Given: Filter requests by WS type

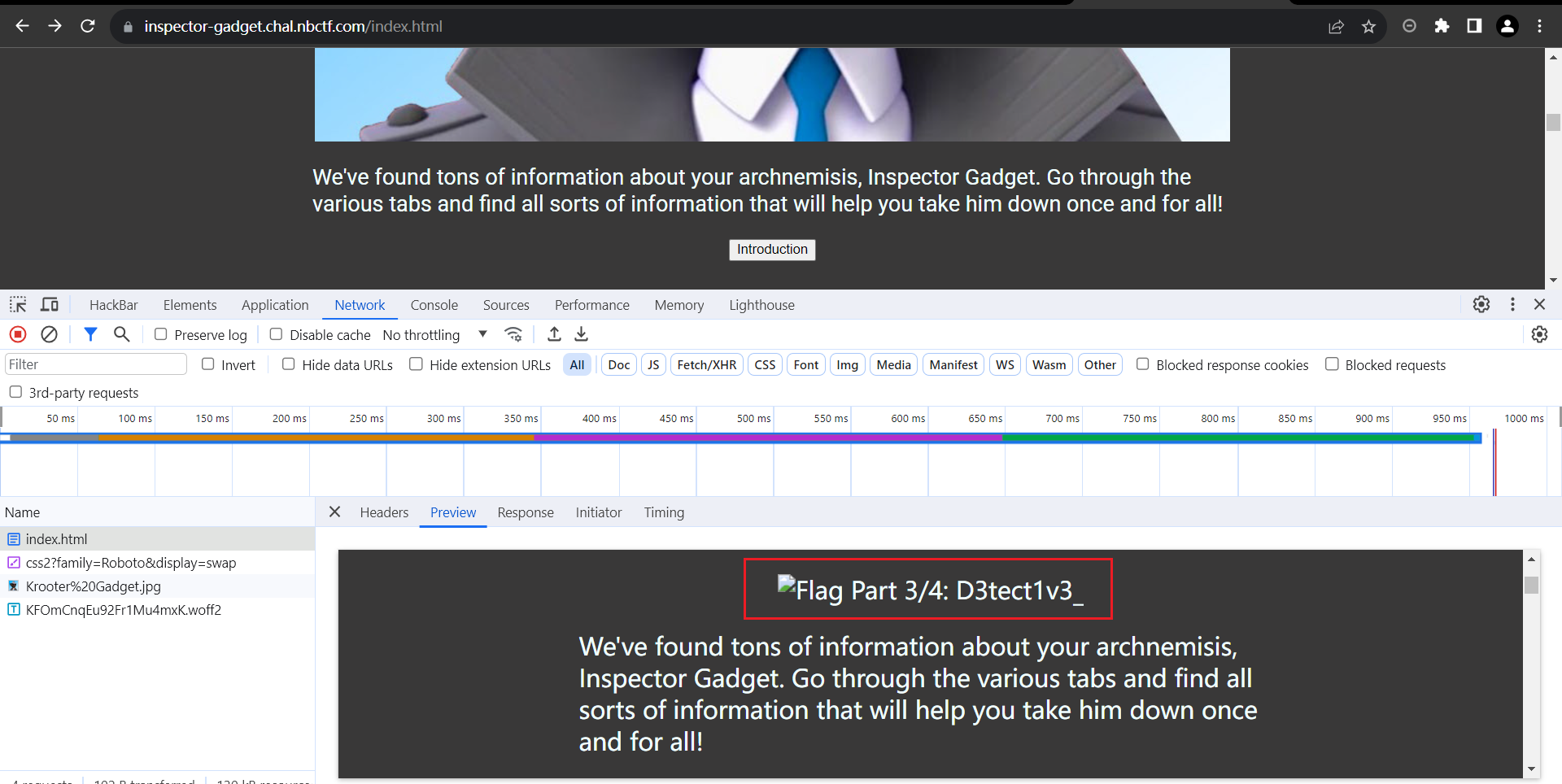Looking at the screenshot, I should pyautogui.click(x=1005, y=364).
